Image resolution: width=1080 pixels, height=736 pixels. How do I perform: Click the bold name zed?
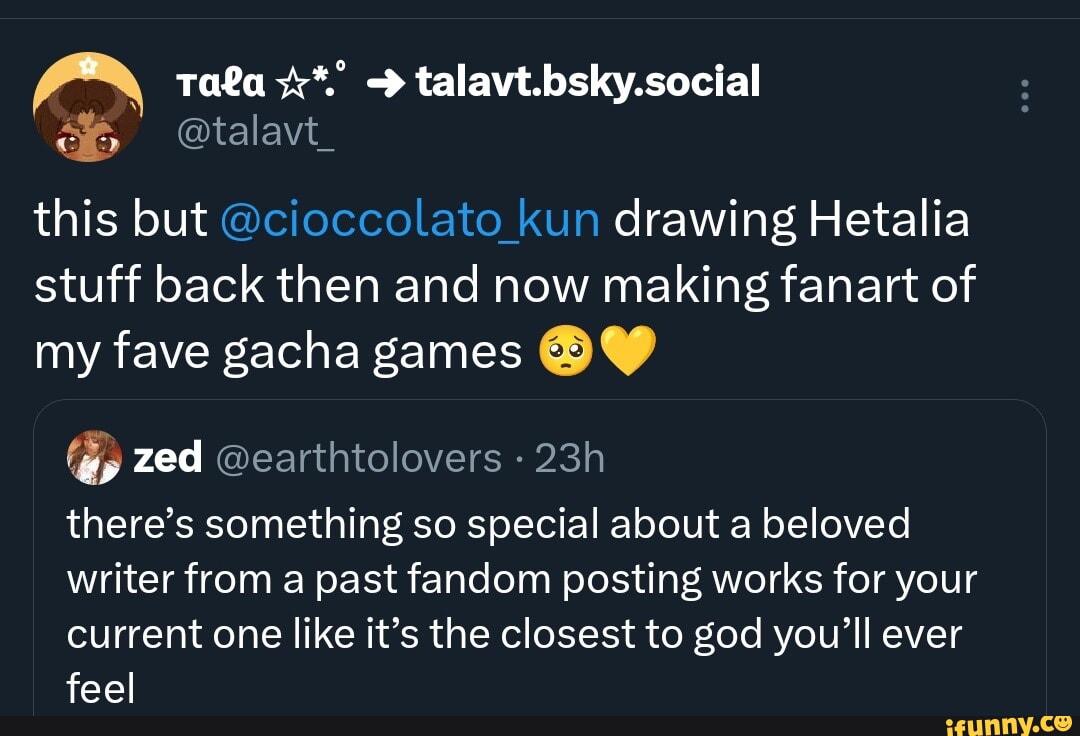[x=169, y=458]
